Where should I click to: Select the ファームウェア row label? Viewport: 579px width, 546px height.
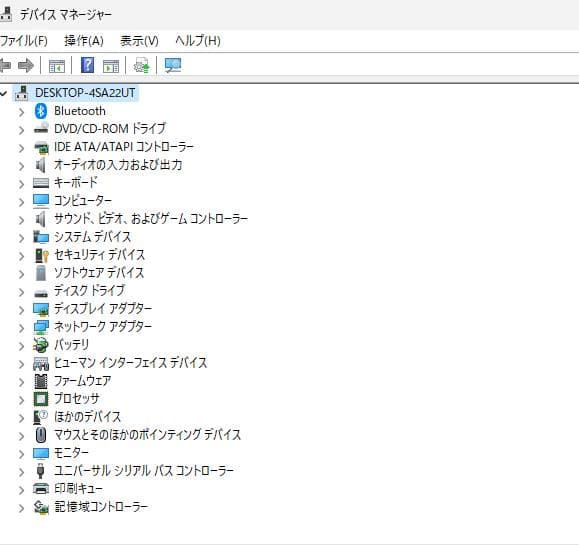pos(82,381)
